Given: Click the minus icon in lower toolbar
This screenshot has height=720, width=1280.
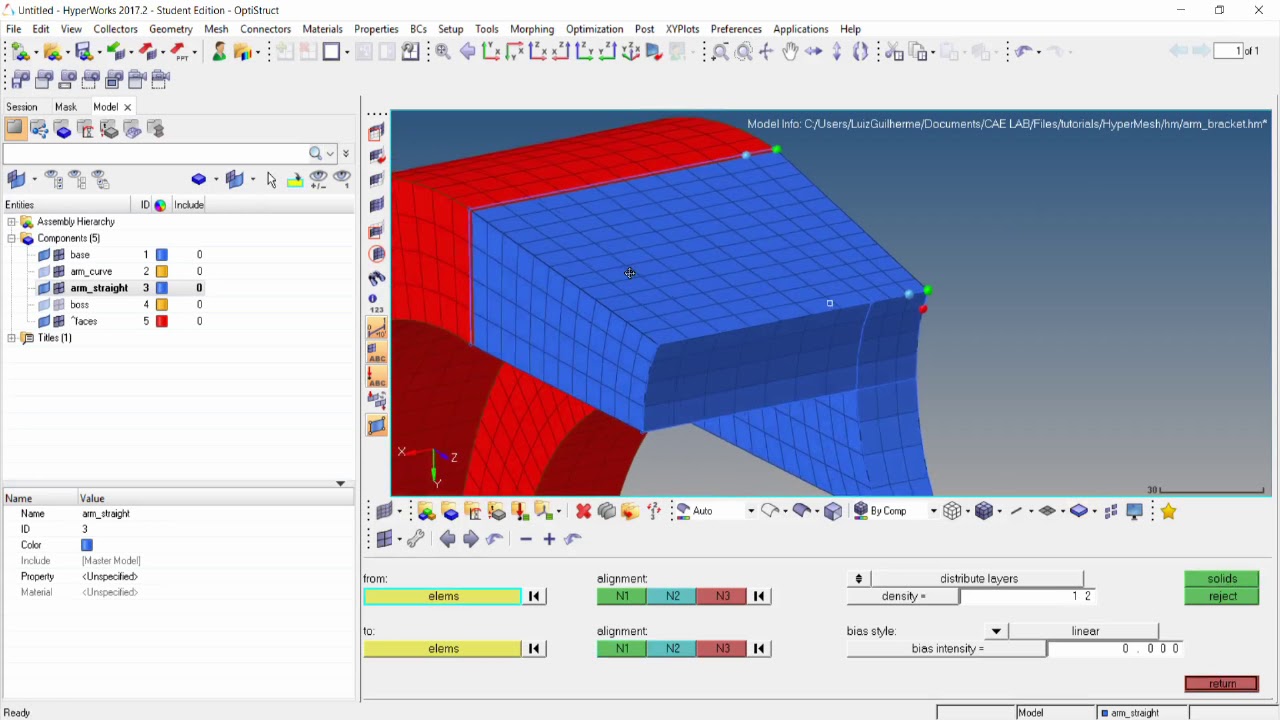Looking at the screenshot, I should tap(526, 539).
